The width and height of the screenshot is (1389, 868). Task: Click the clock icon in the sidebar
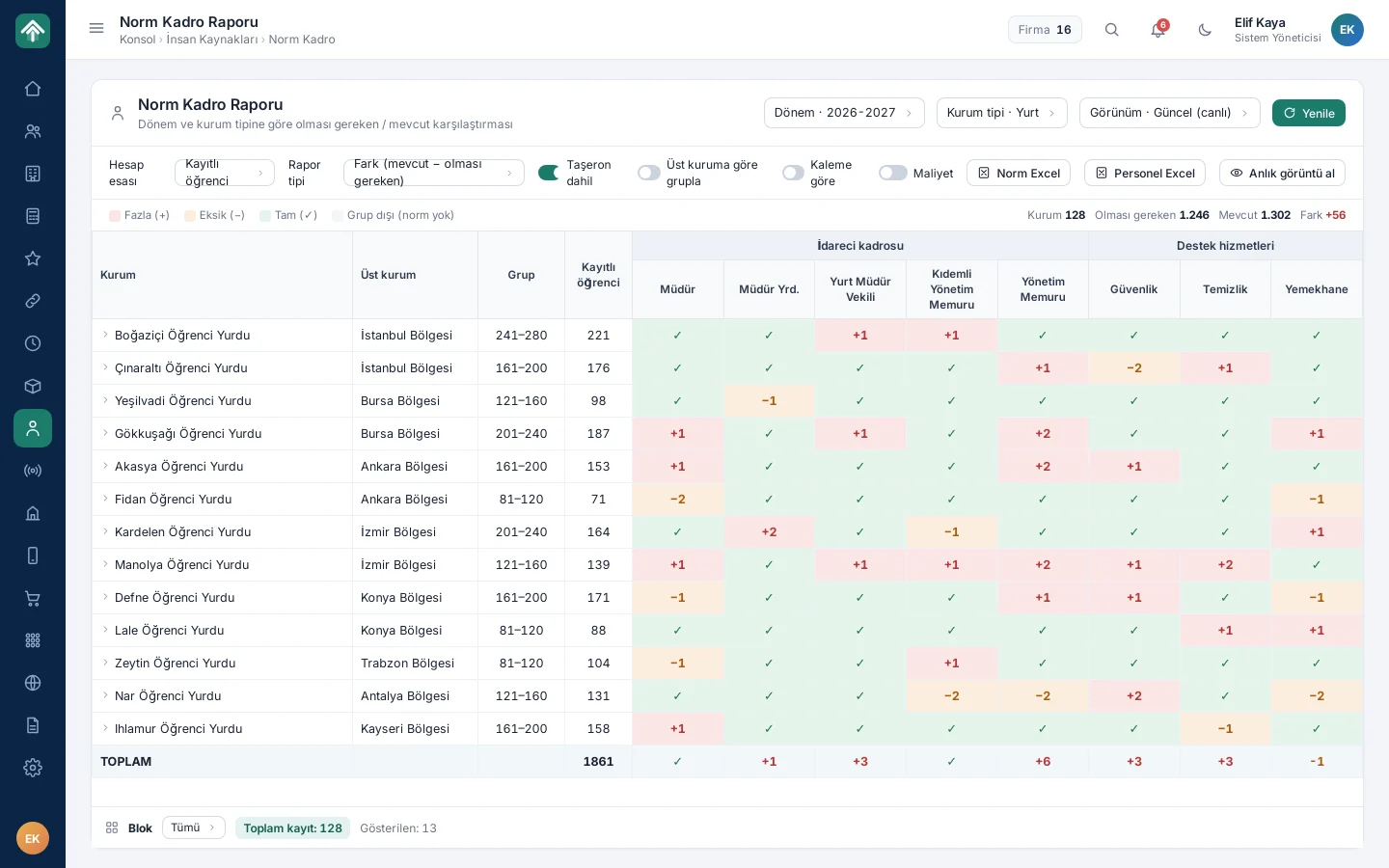[x=33, y=343]
